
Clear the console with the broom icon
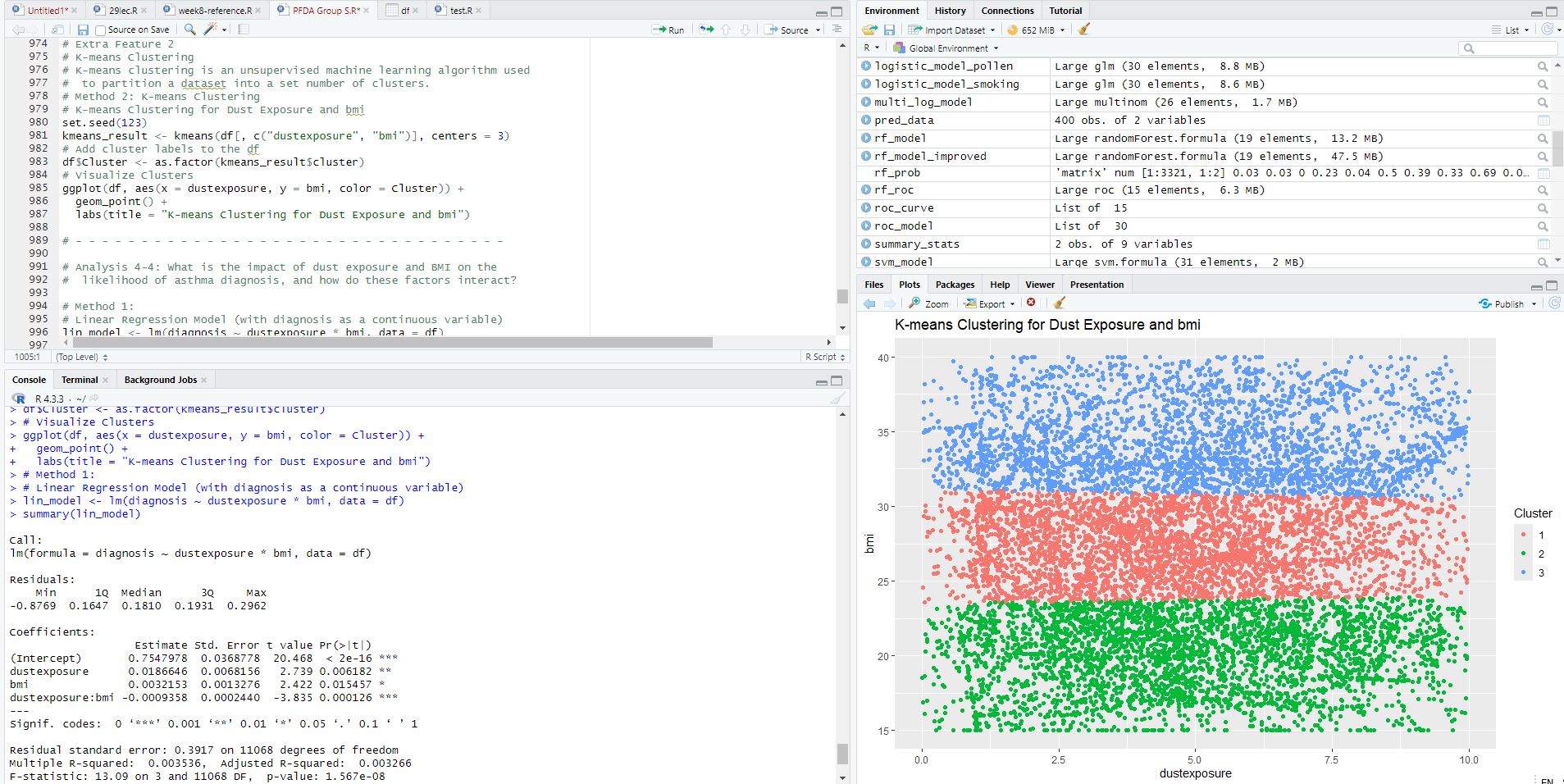837,399
